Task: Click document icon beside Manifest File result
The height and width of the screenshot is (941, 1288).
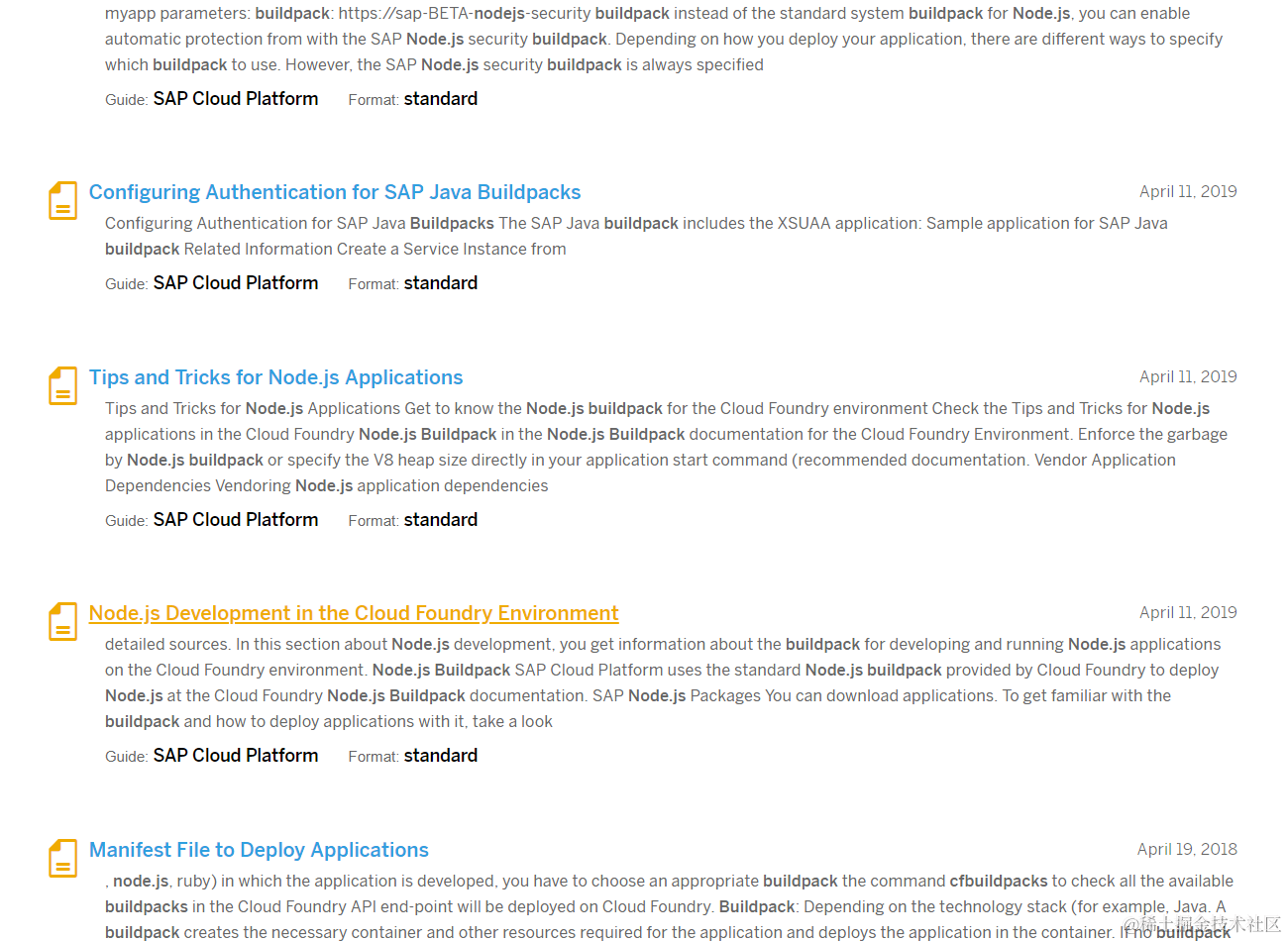Action: coord(63,858)
